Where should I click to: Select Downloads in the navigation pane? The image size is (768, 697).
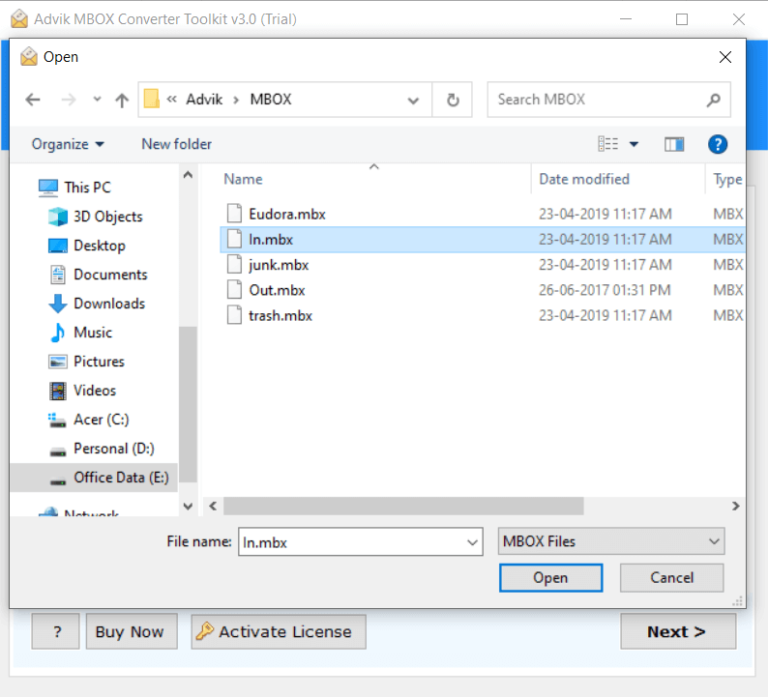(x=109, y=303)
